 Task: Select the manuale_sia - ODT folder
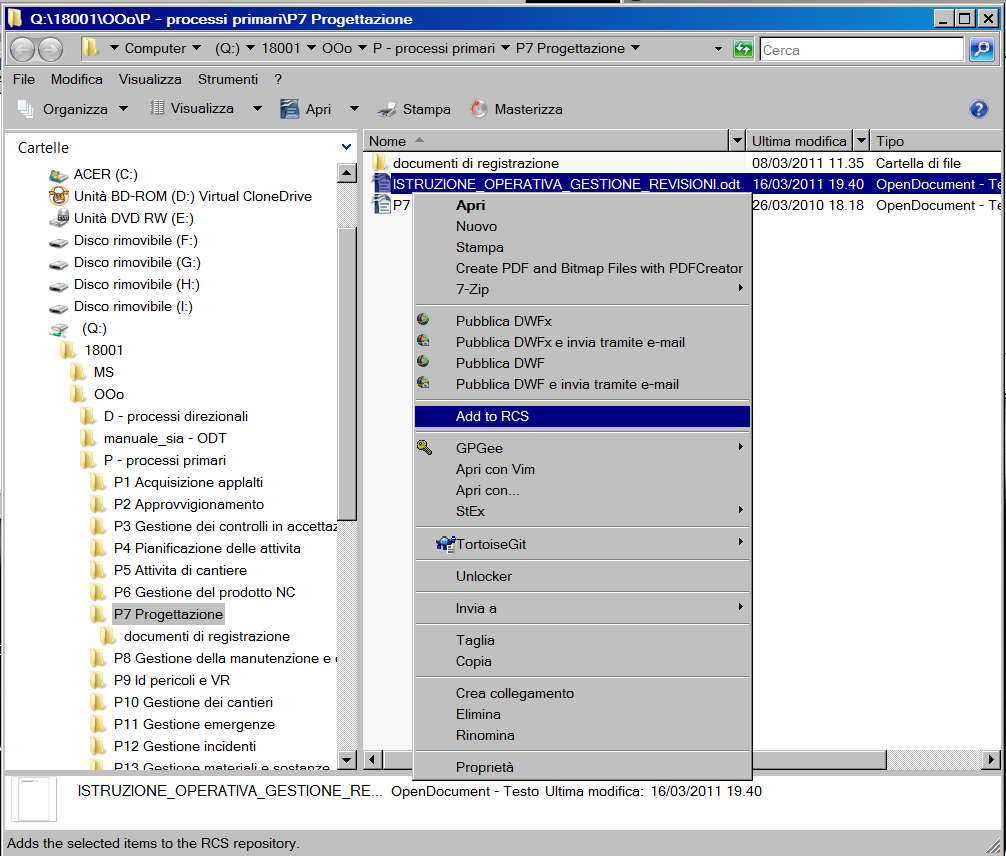(x=165, y=438)
